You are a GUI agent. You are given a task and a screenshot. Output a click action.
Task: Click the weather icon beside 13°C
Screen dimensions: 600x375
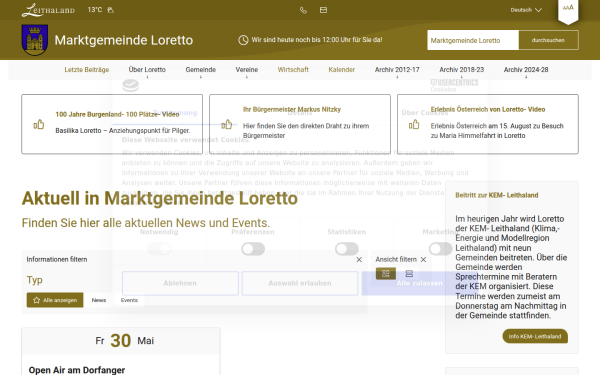[x=111, y=10]
